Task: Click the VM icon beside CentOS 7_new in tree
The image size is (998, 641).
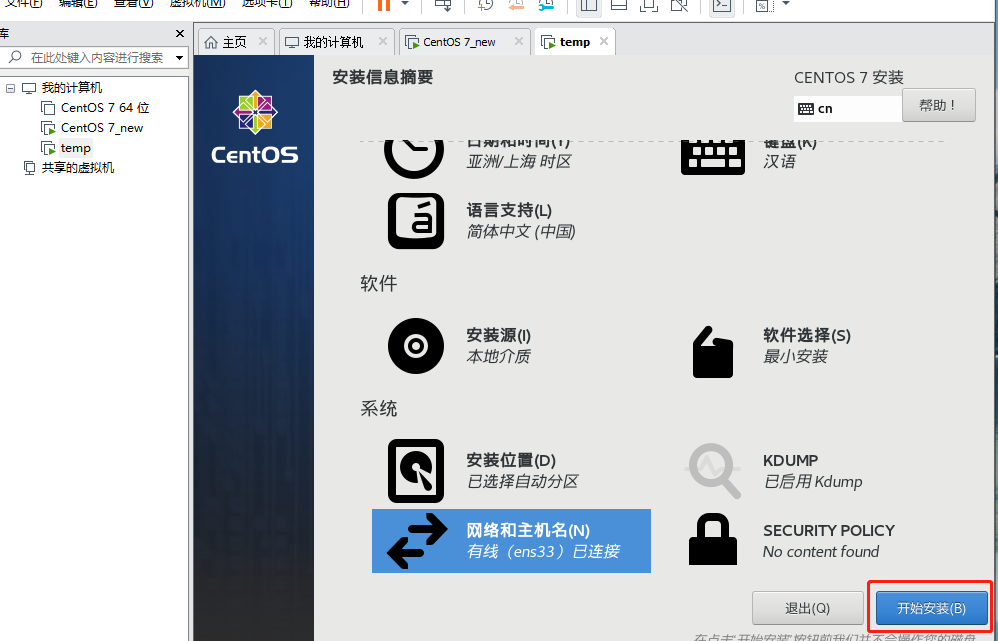Action: click(48, 128)
